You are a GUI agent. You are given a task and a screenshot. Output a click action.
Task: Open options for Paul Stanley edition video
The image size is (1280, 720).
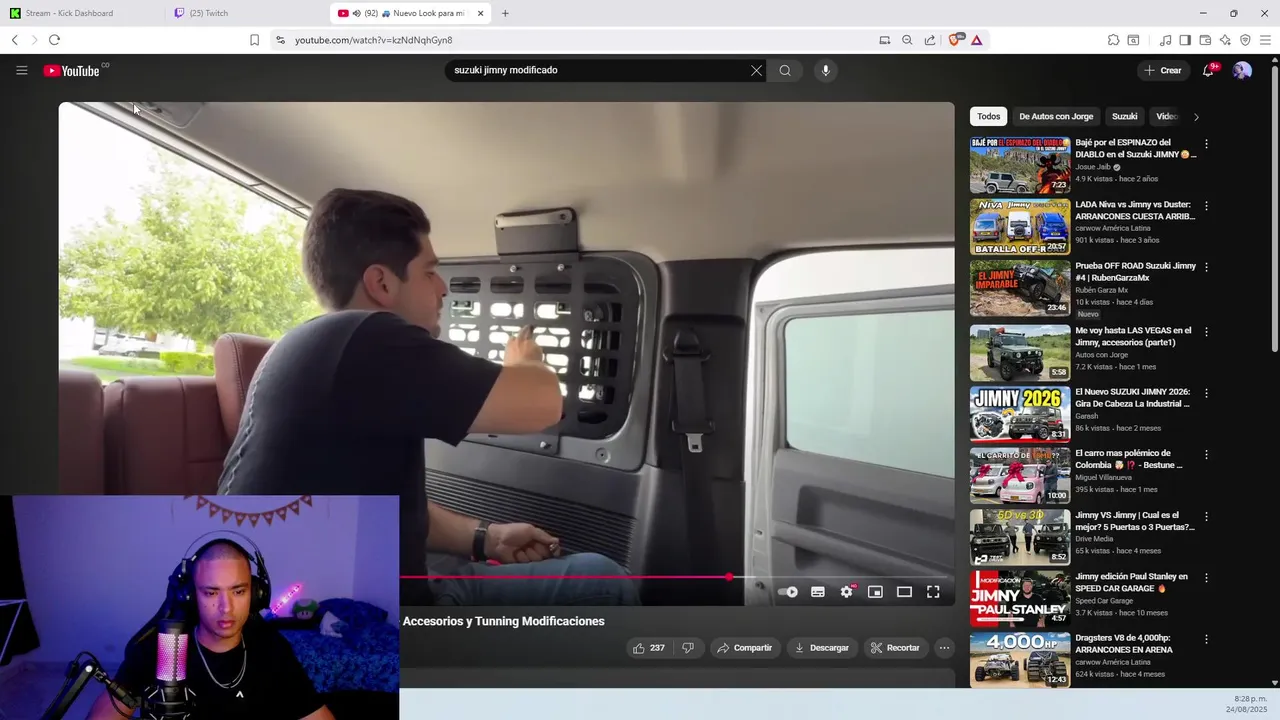tap(1206, 578)
